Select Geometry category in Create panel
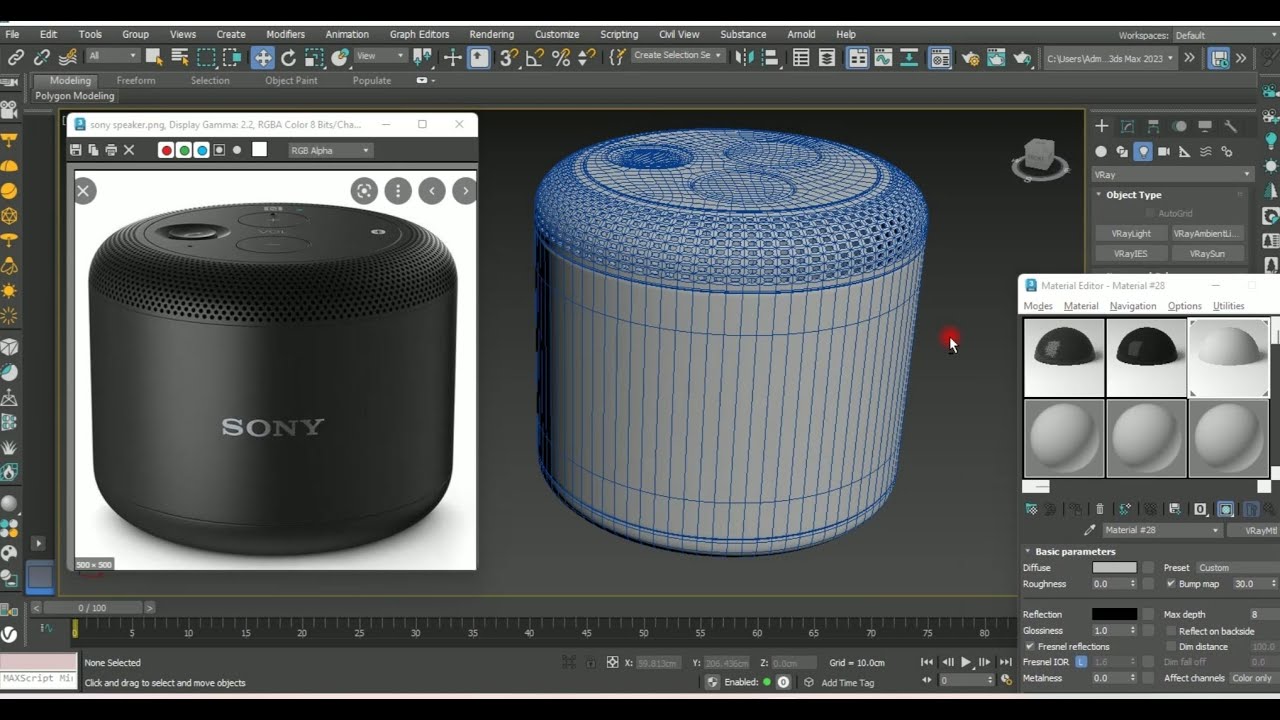The image size is (1280, 720). 1101,152
